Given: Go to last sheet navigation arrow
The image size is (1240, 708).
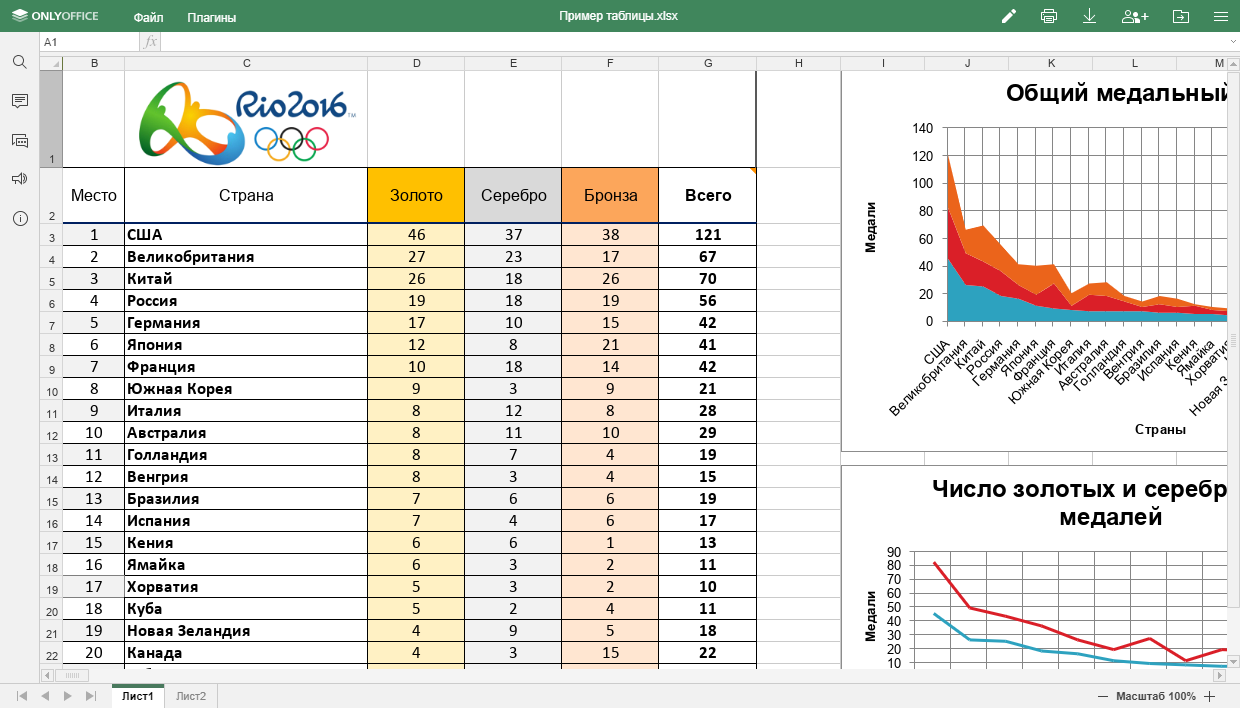Looking at the screenshot, I should [91, 696].
